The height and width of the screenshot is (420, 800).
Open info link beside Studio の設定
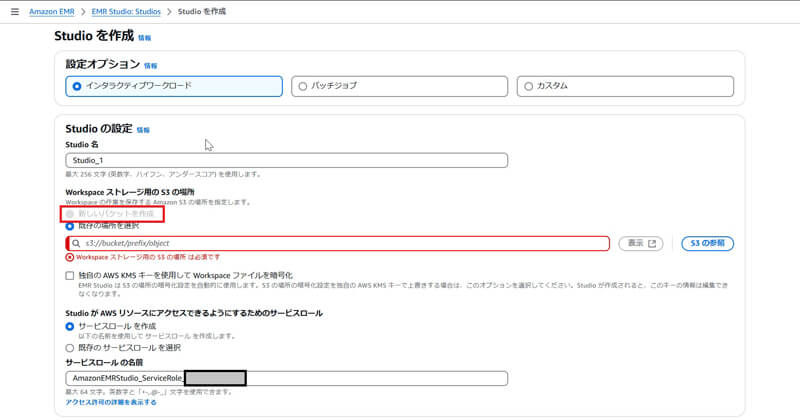click(143, 130)
